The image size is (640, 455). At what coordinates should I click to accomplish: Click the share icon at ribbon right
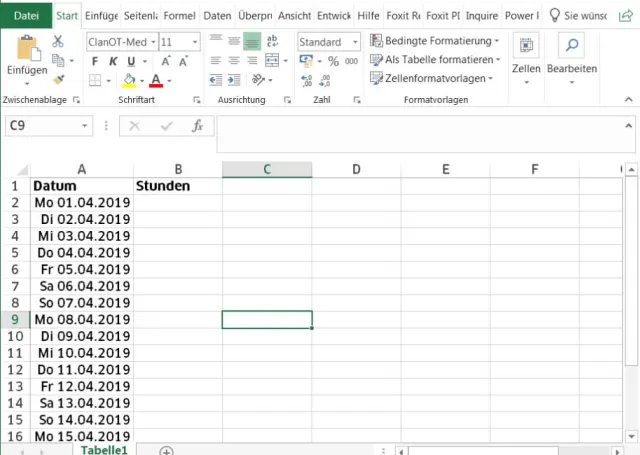[625, 16]
